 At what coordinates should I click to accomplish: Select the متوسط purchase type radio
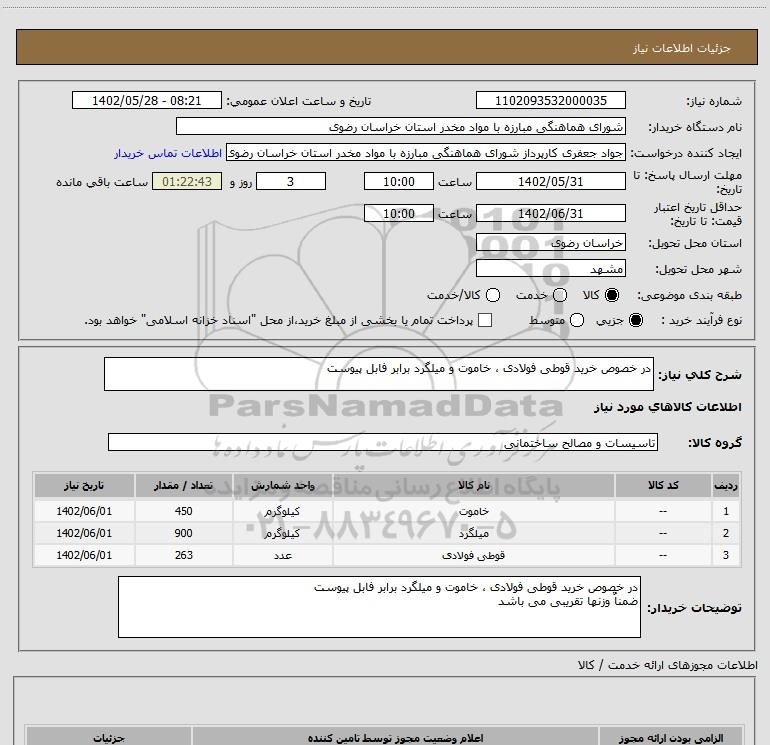[577, 320]
